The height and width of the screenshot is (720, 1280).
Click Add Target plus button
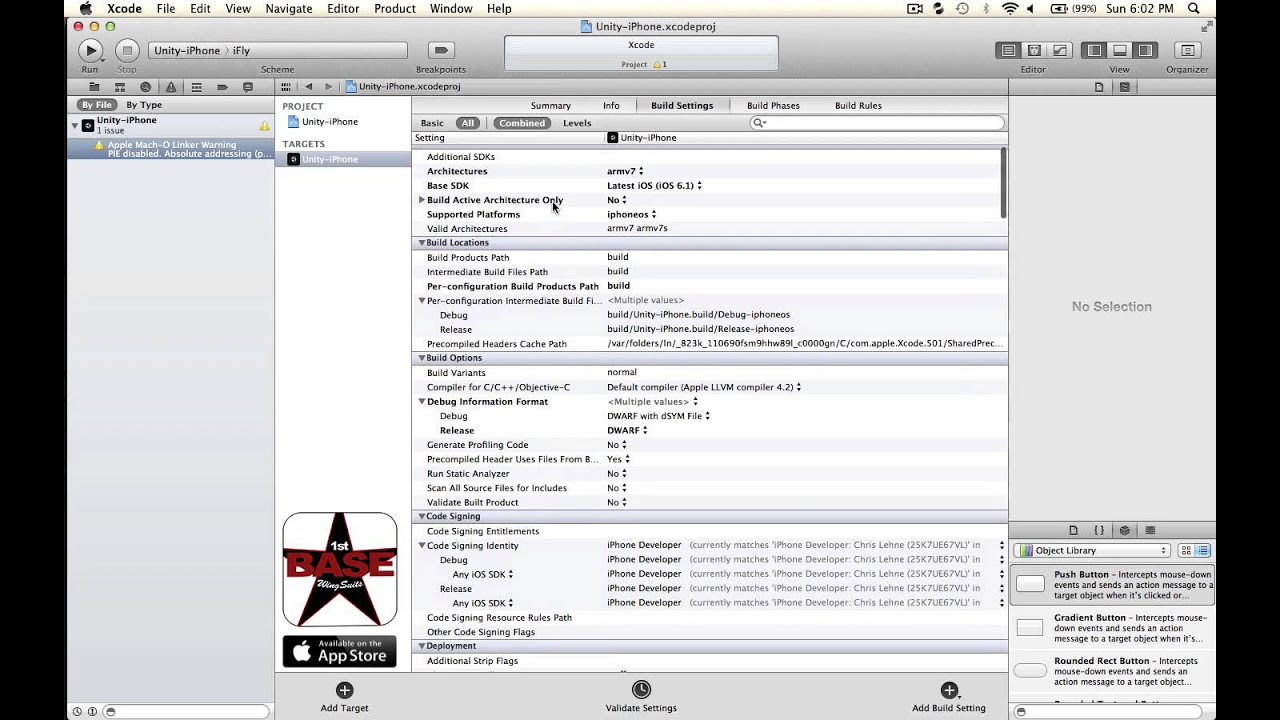[x=344, y=690]
